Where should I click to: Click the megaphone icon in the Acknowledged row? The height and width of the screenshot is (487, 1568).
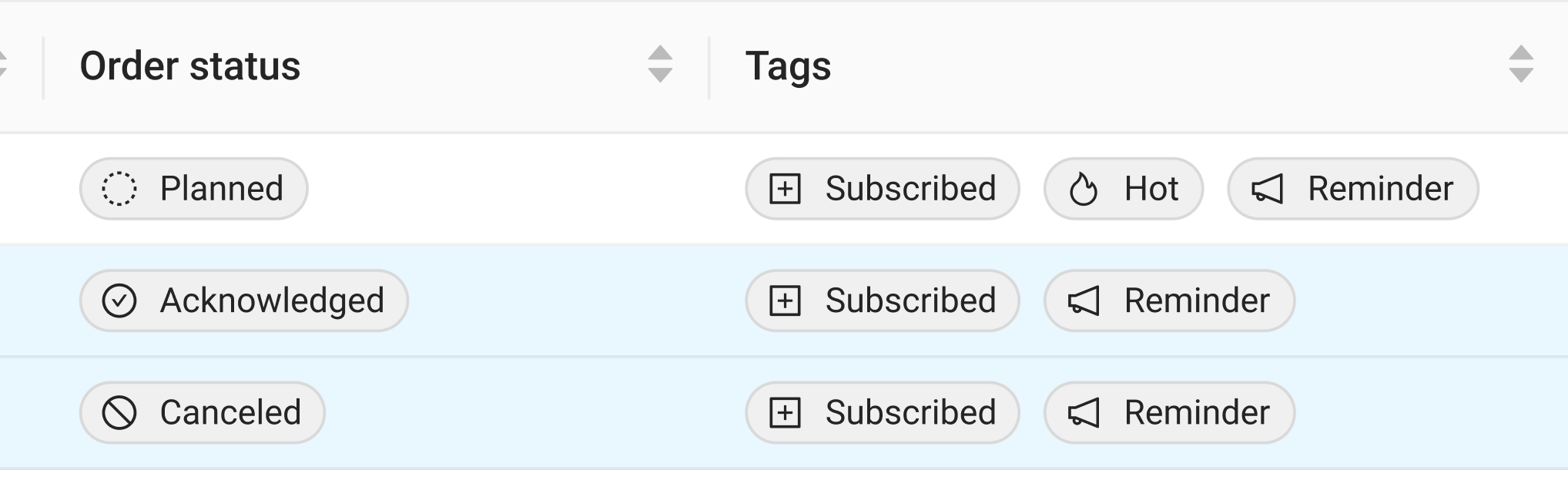tap(1084, 301)
